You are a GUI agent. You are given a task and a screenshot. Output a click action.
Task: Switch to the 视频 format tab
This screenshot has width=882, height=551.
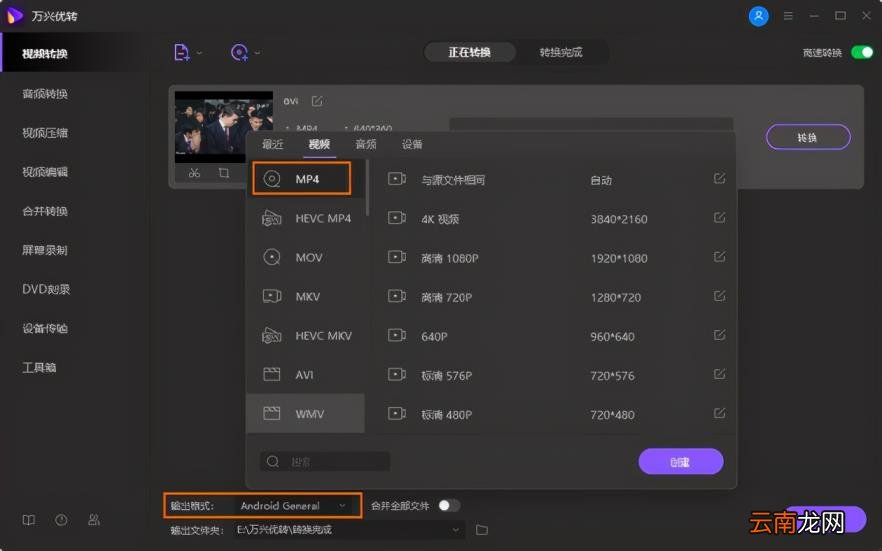319,144
